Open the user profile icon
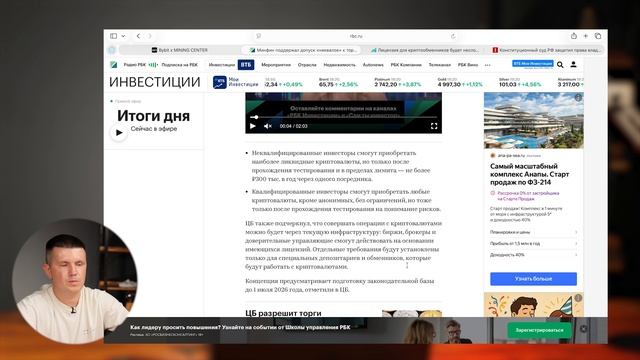Screen dimensions: 640x360 (573, 64)
